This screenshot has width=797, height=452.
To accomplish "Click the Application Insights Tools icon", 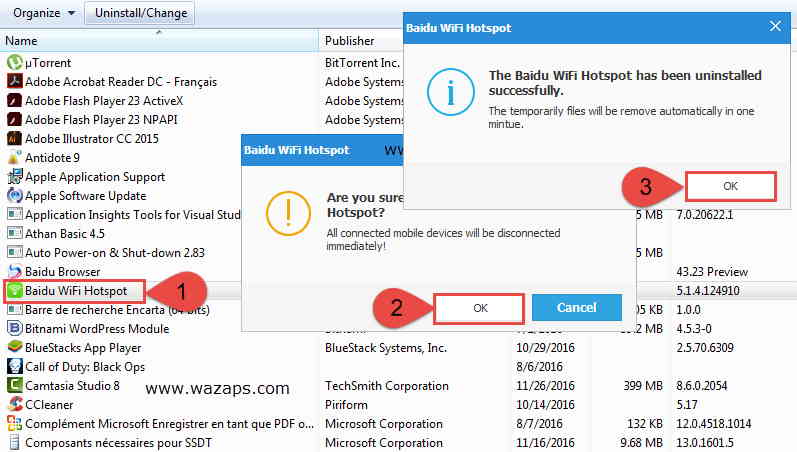I will click(x=15, y=214).
